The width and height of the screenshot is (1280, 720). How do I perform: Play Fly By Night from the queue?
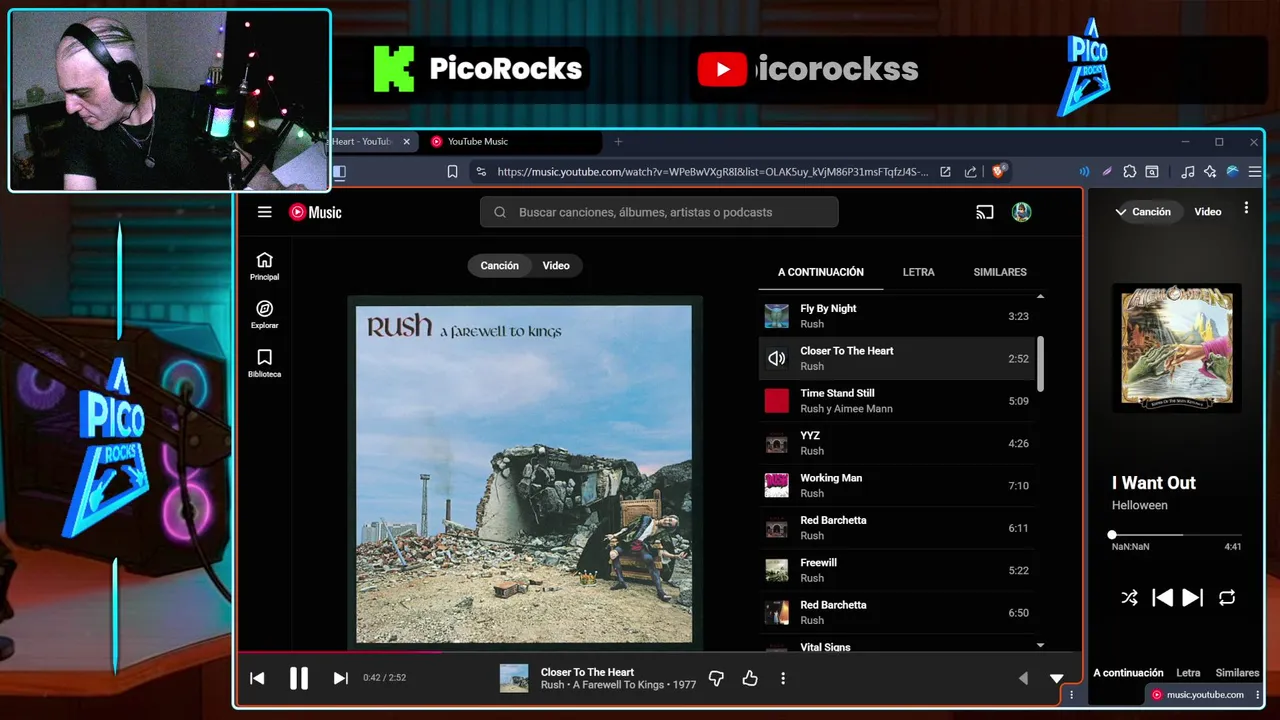(896, 316)
